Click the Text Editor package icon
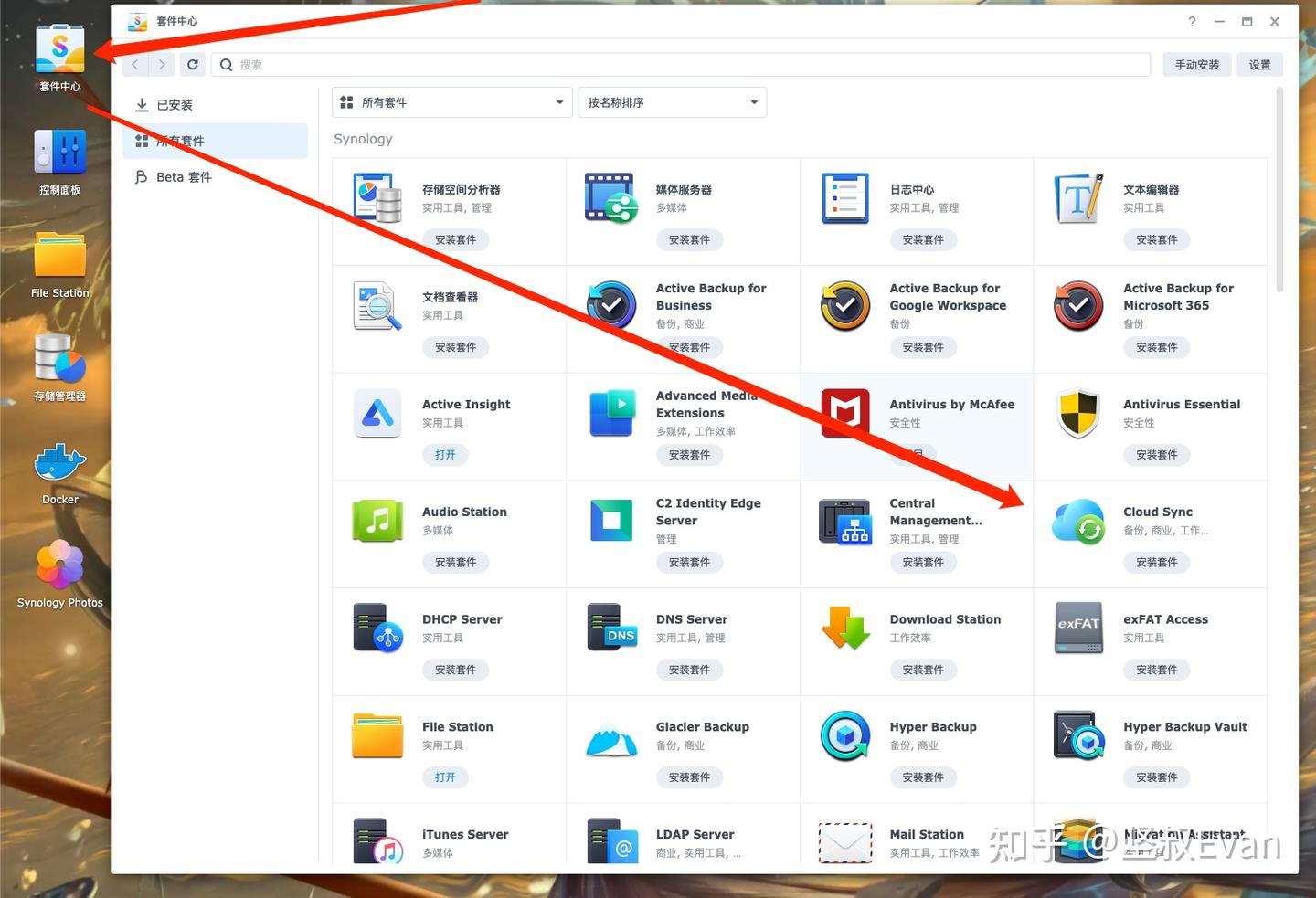Screen dimensions: 1316x898 (1078, 198)
